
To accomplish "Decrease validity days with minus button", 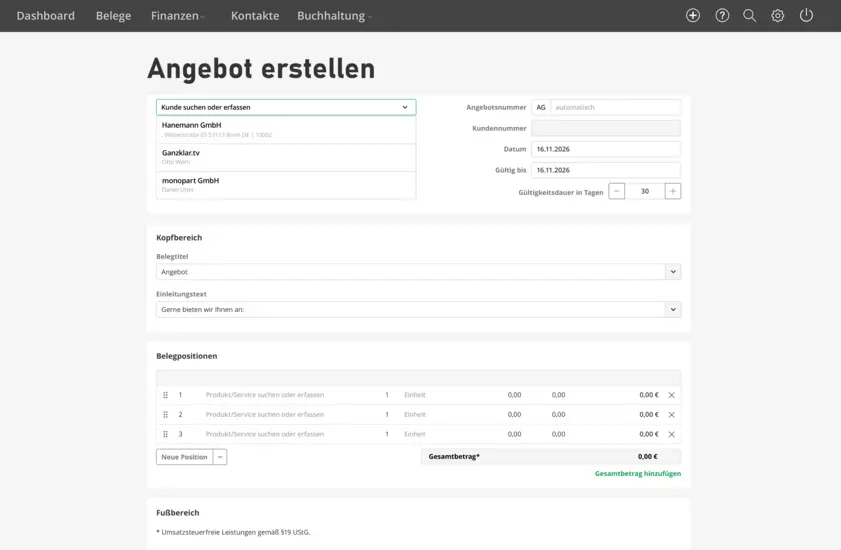I will pos(617,191).
